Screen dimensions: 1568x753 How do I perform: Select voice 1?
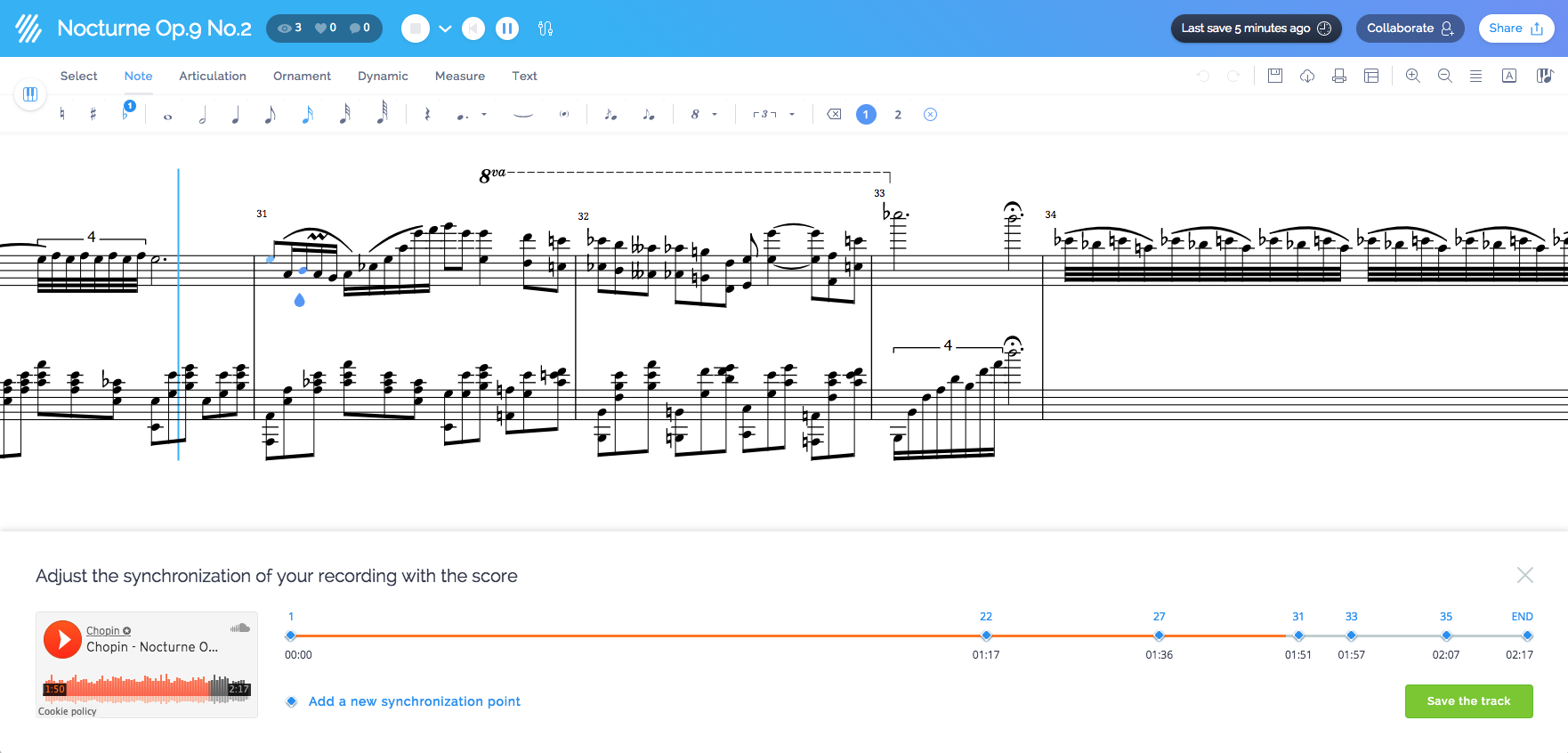[x=866, y=114]
